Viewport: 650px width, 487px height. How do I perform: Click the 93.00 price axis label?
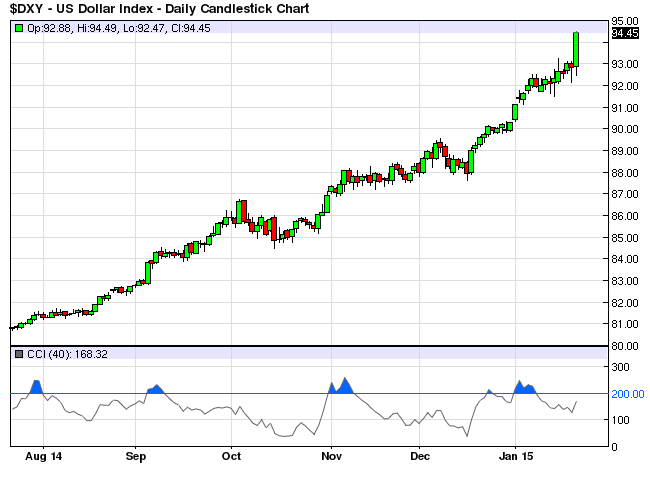click(625, 64)
